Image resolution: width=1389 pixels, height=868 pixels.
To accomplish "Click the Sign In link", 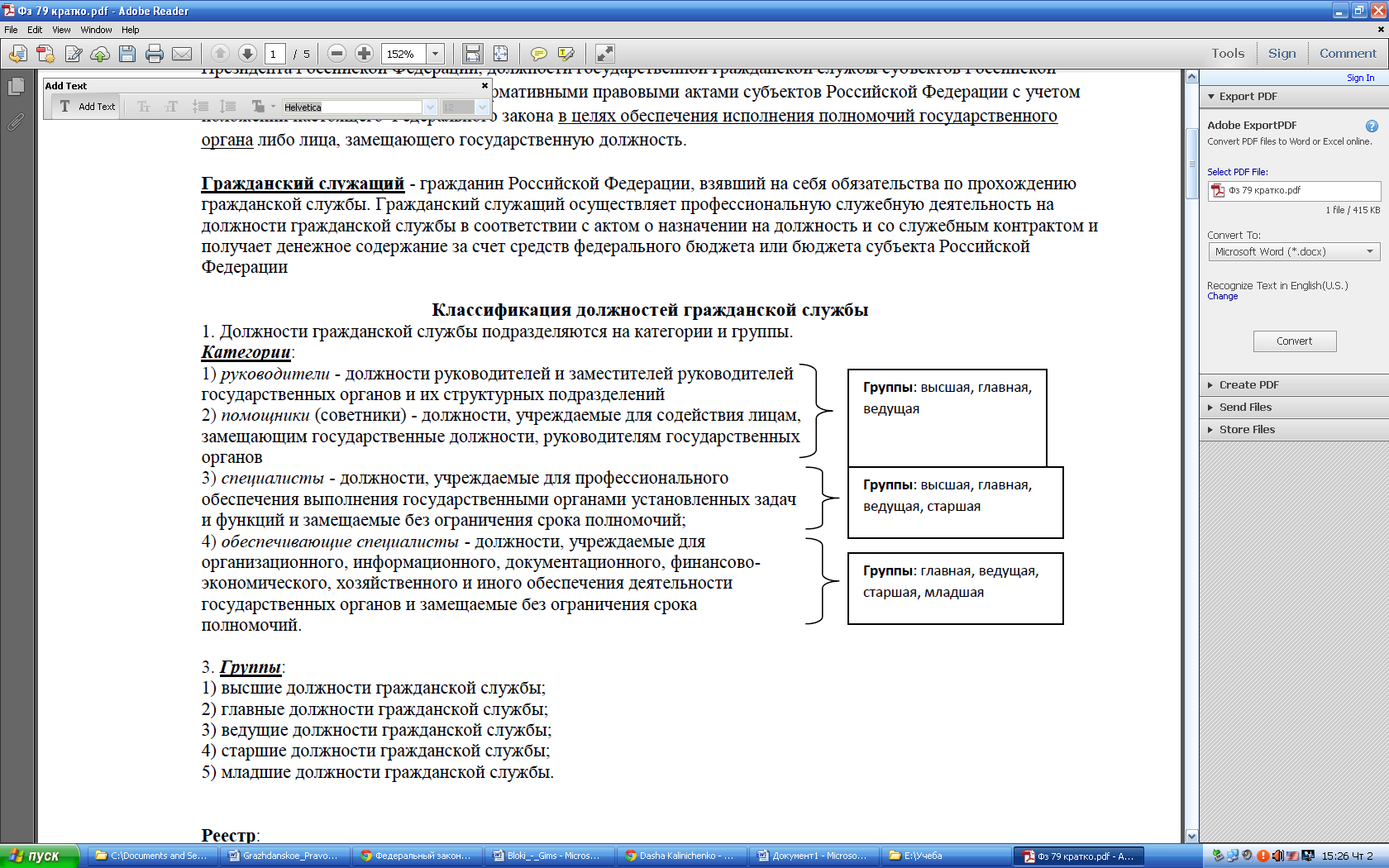I will (x=1360, y=78).
